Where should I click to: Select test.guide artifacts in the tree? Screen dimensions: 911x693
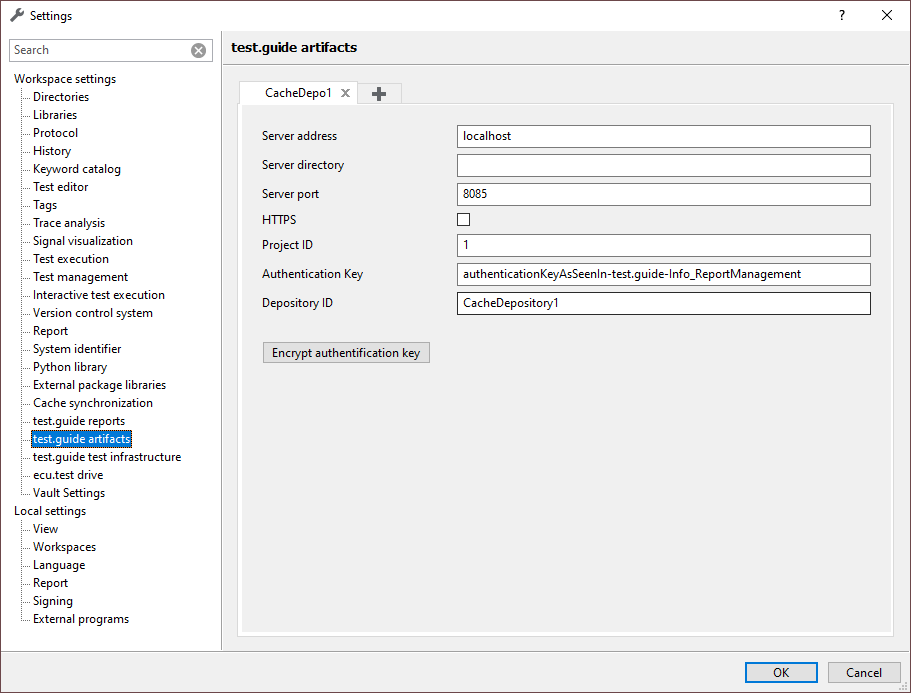(81, 439)
